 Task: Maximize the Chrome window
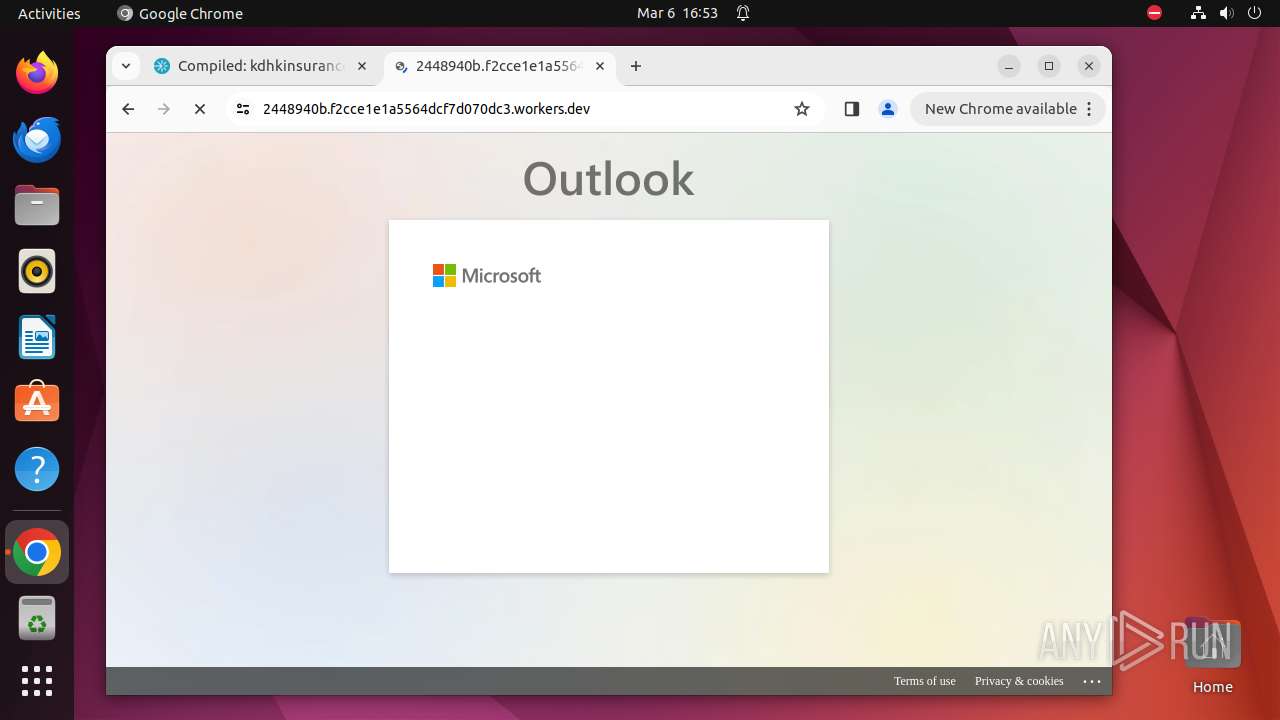click(1049, 66)
